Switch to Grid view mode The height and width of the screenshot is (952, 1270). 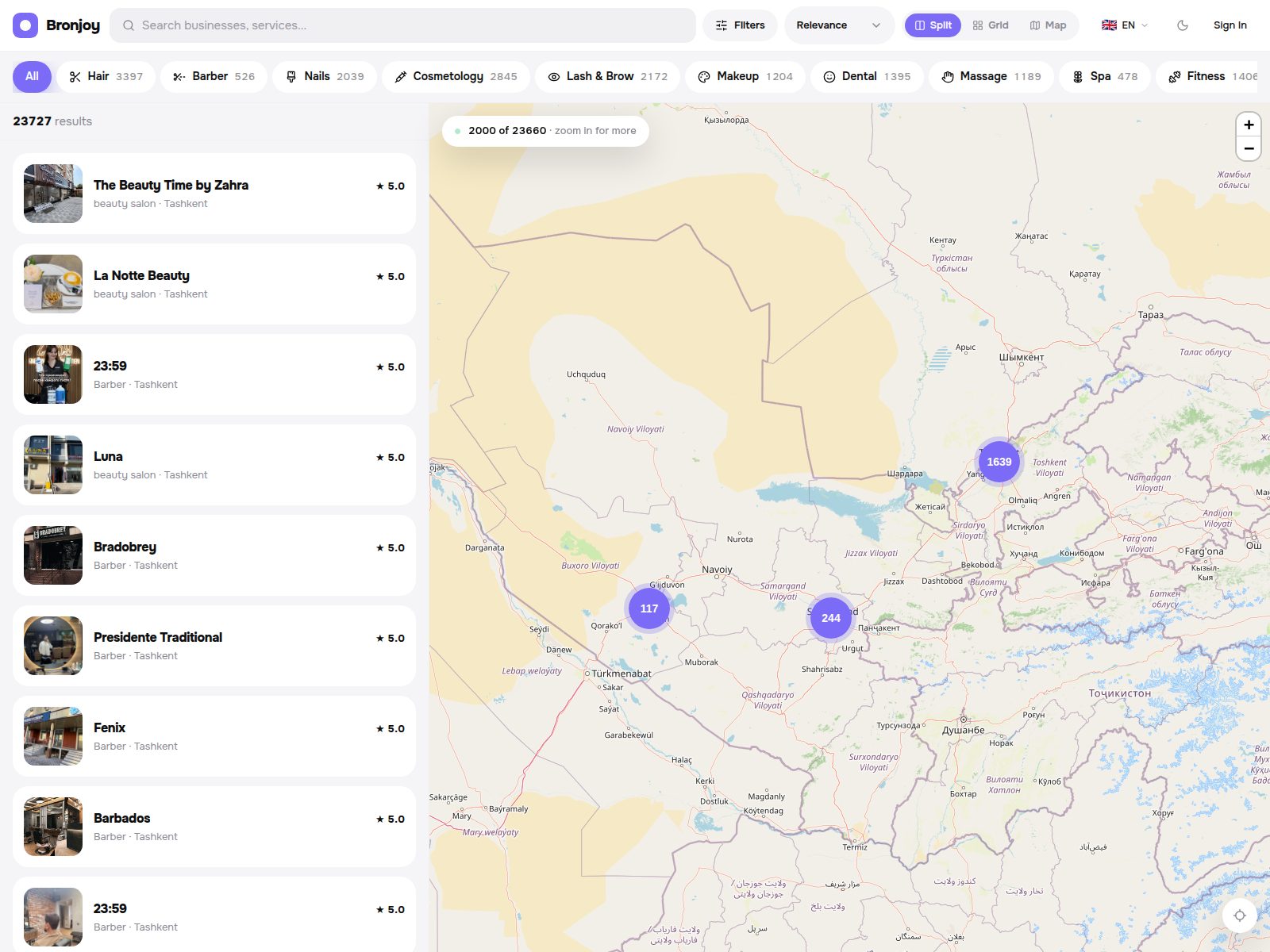990,25
